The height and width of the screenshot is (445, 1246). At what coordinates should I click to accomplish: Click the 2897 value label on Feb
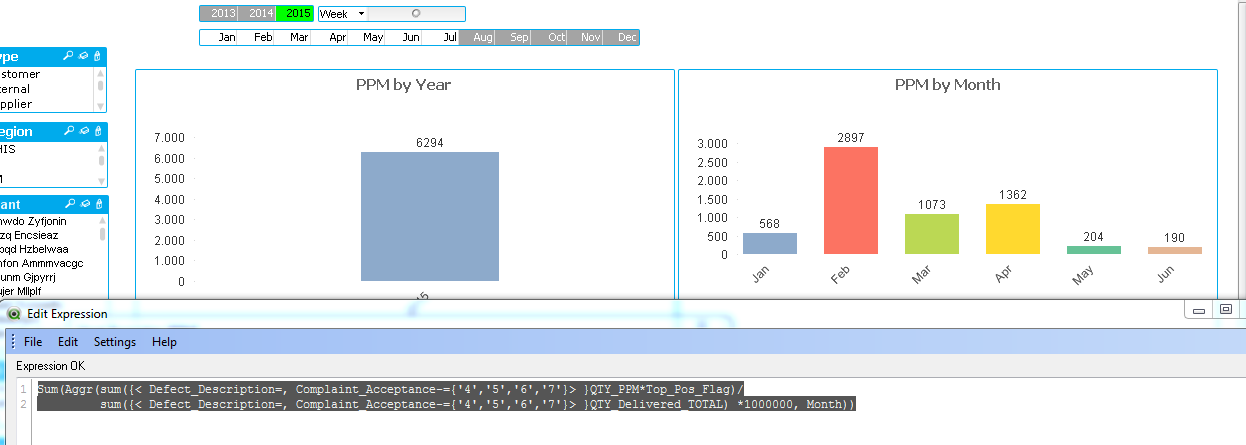(851, 138)
